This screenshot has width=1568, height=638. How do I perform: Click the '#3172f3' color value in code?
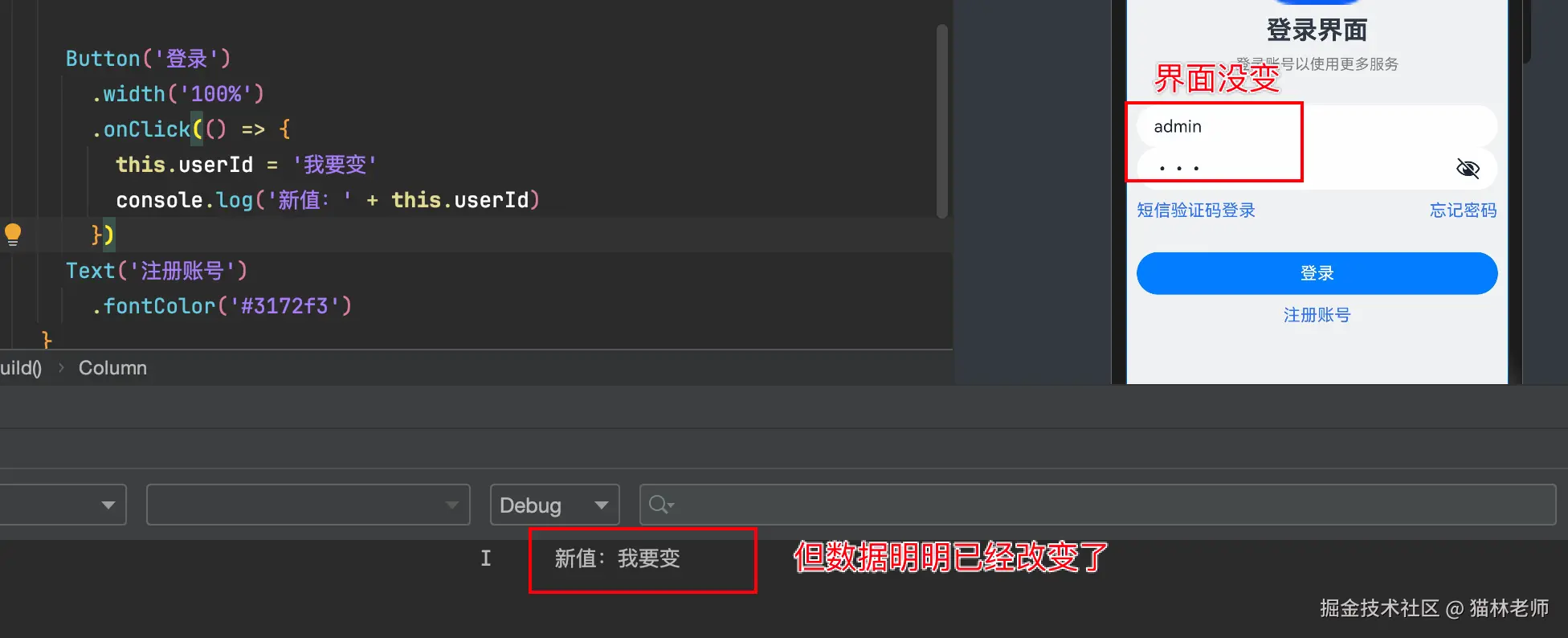click(x=284, y=306)
